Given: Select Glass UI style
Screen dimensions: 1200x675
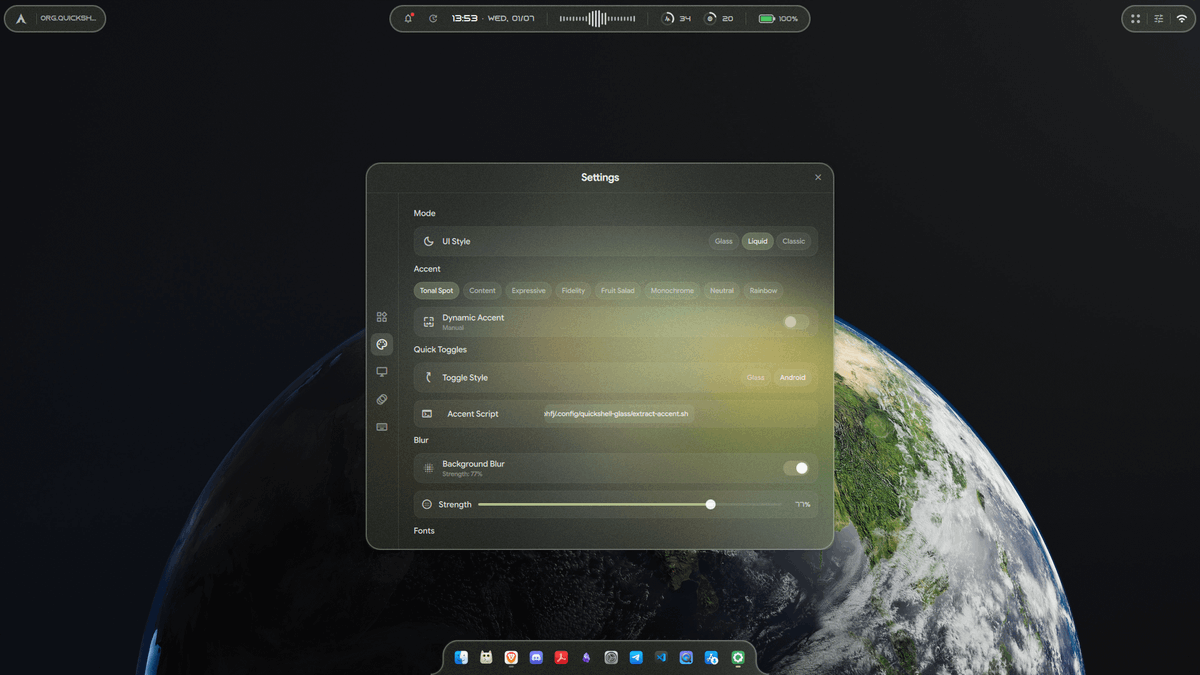Looking at the screenshot, I should 723,241.
